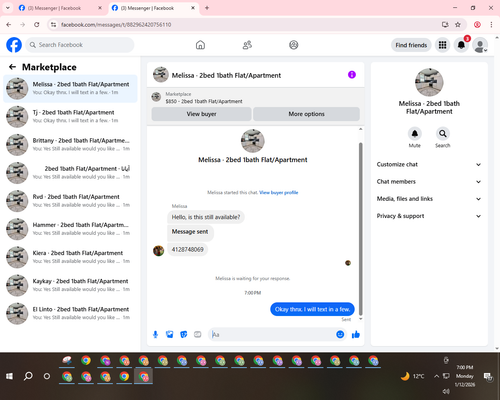
Task: Open the purple conversation info icon
Action: 352,75
